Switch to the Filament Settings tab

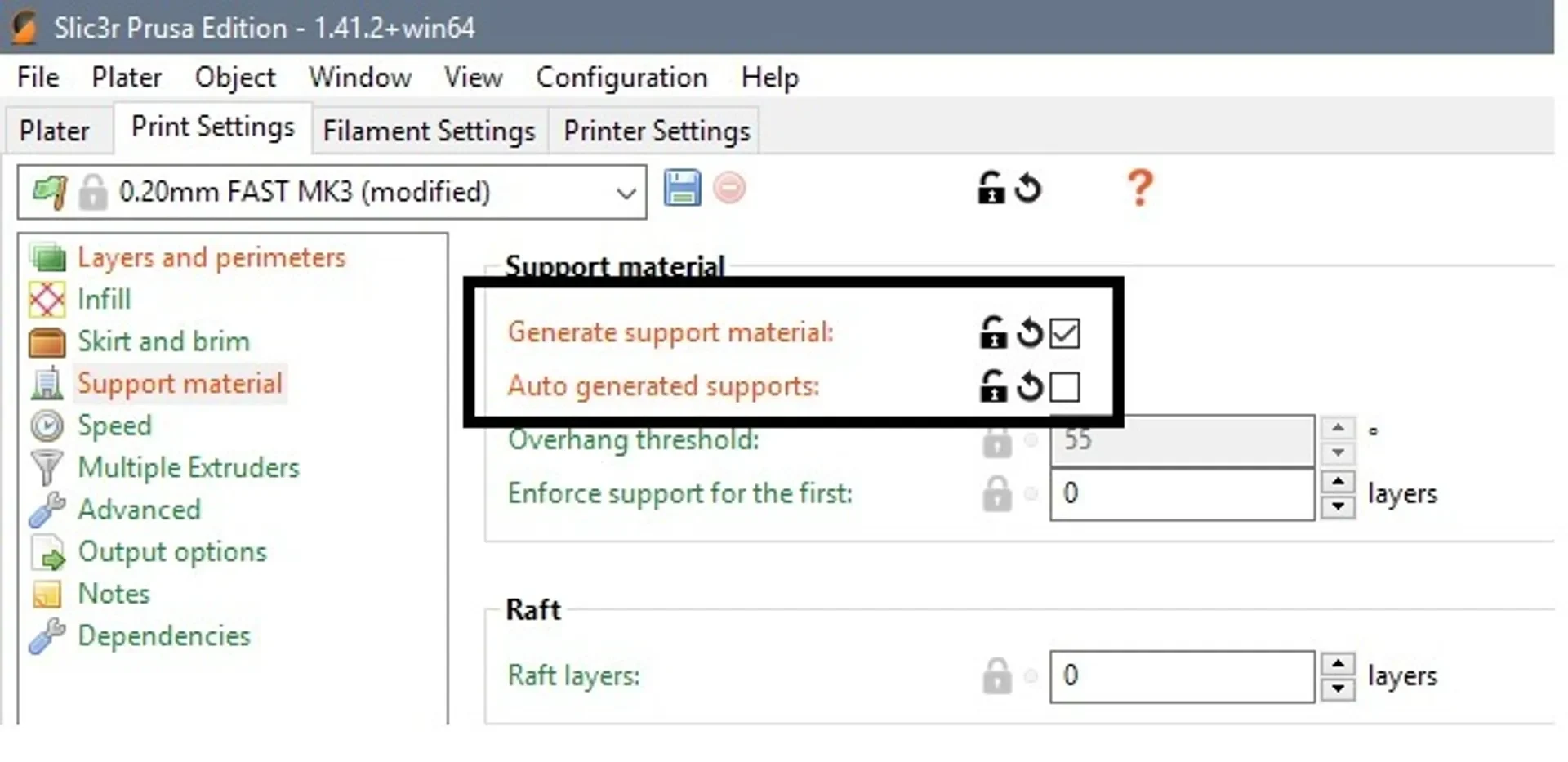429,131
